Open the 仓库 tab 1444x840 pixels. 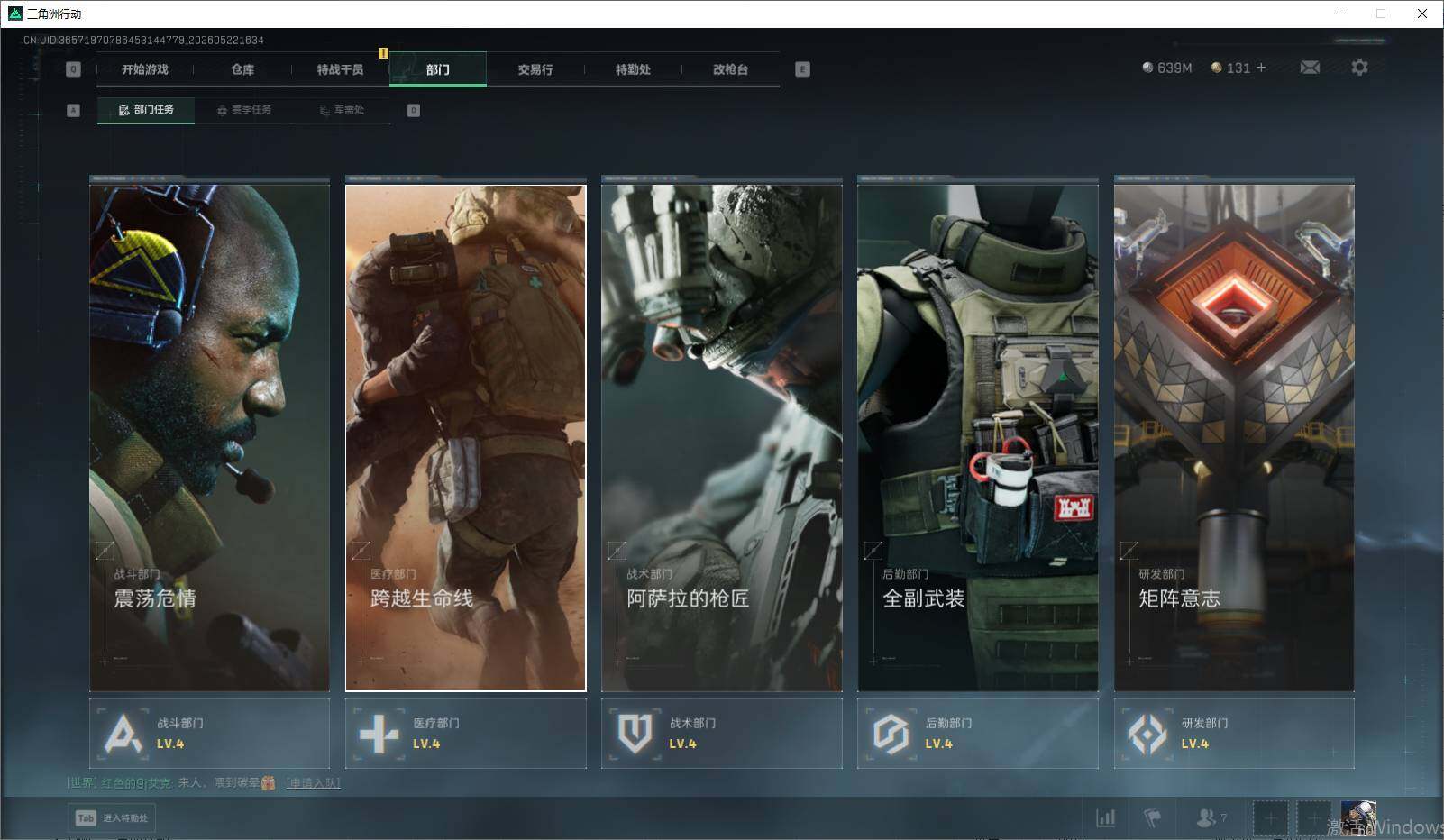[x=242, y=69]
